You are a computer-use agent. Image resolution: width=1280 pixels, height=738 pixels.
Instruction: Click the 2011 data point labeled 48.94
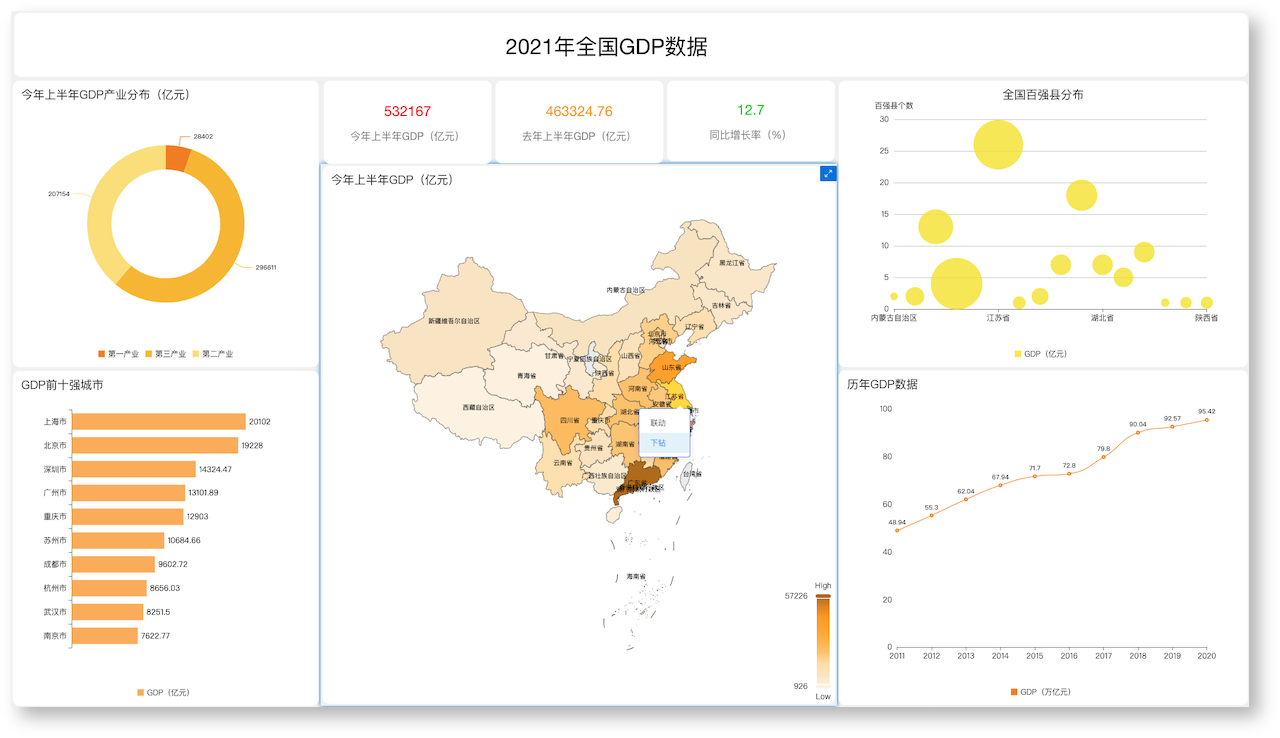[x=897, y=530]
